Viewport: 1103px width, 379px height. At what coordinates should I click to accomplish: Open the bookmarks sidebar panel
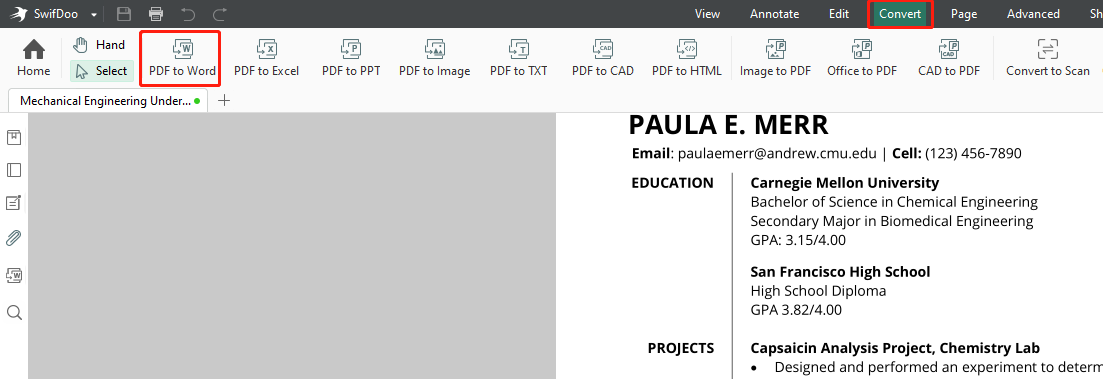[x=14, y=137]
